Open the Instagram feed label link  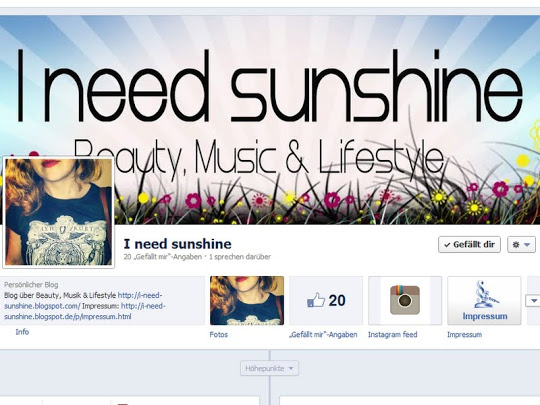[393, 334]
